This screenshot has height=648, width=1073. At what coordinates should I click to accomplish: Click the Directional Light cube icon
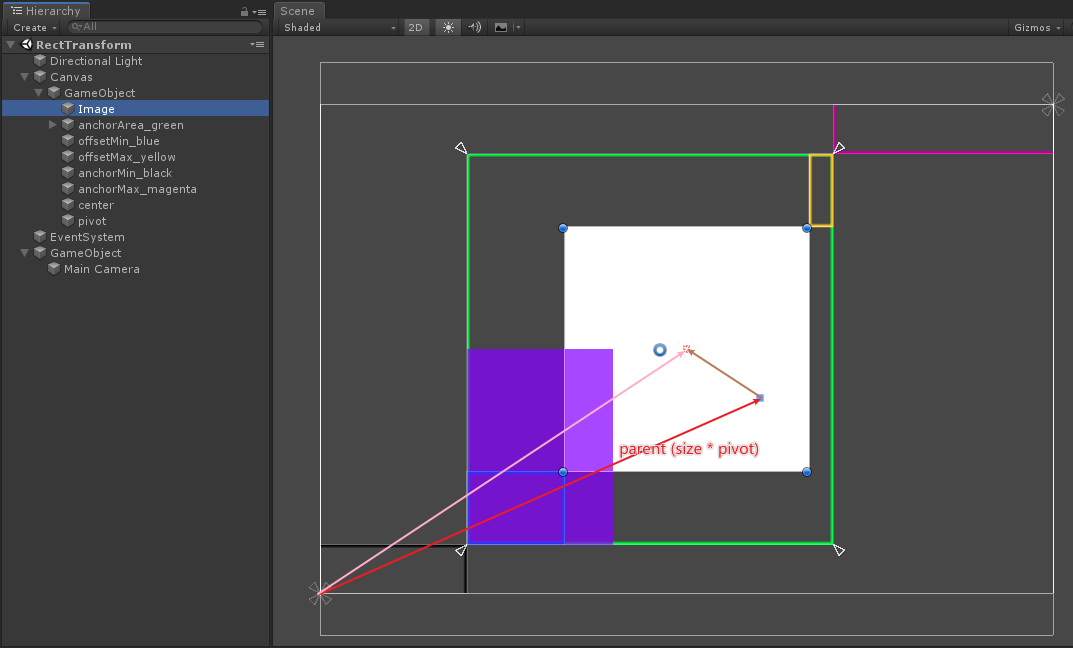point(40,60)
